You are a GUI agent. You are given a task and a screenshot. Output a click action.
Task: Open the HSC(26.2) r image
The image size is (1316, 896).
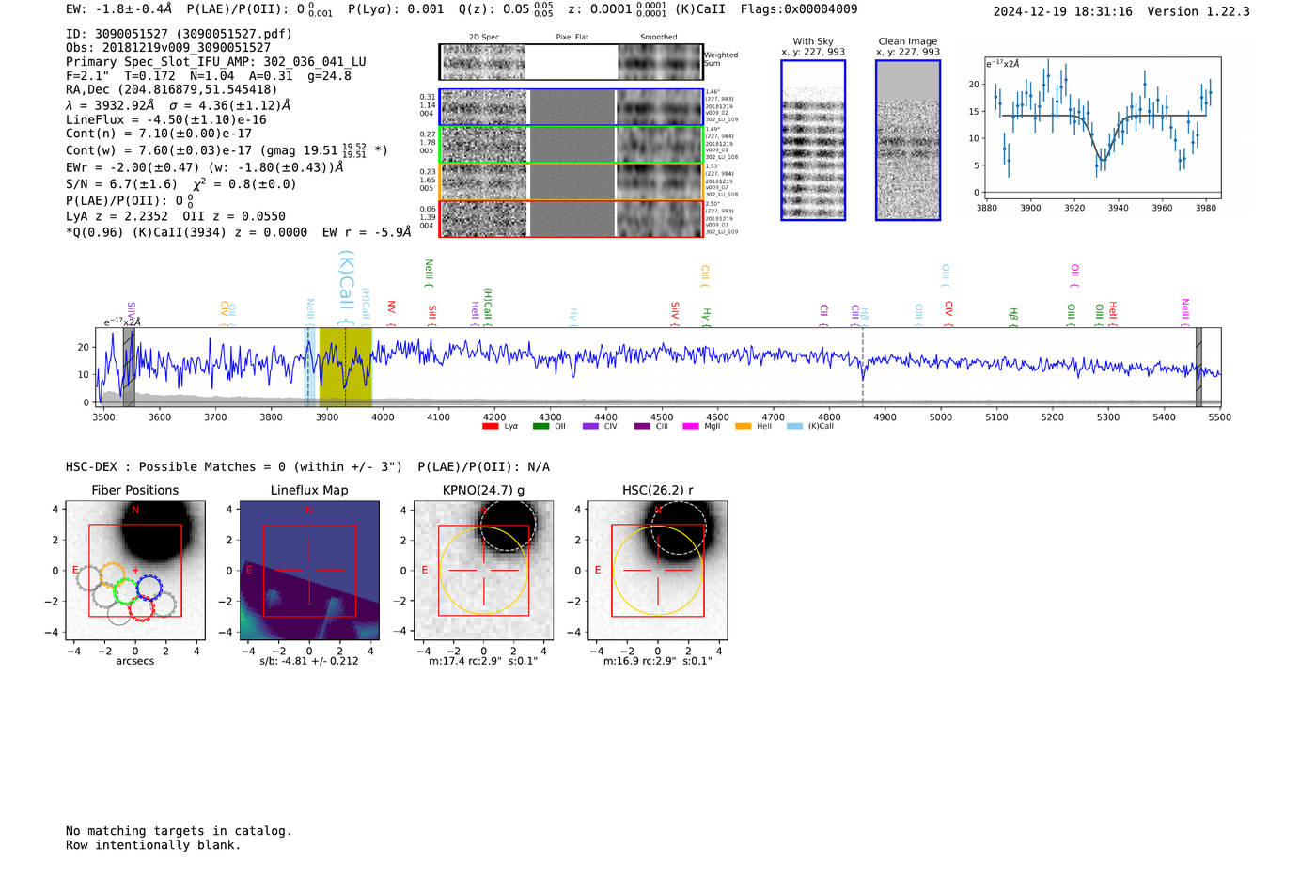658,571
